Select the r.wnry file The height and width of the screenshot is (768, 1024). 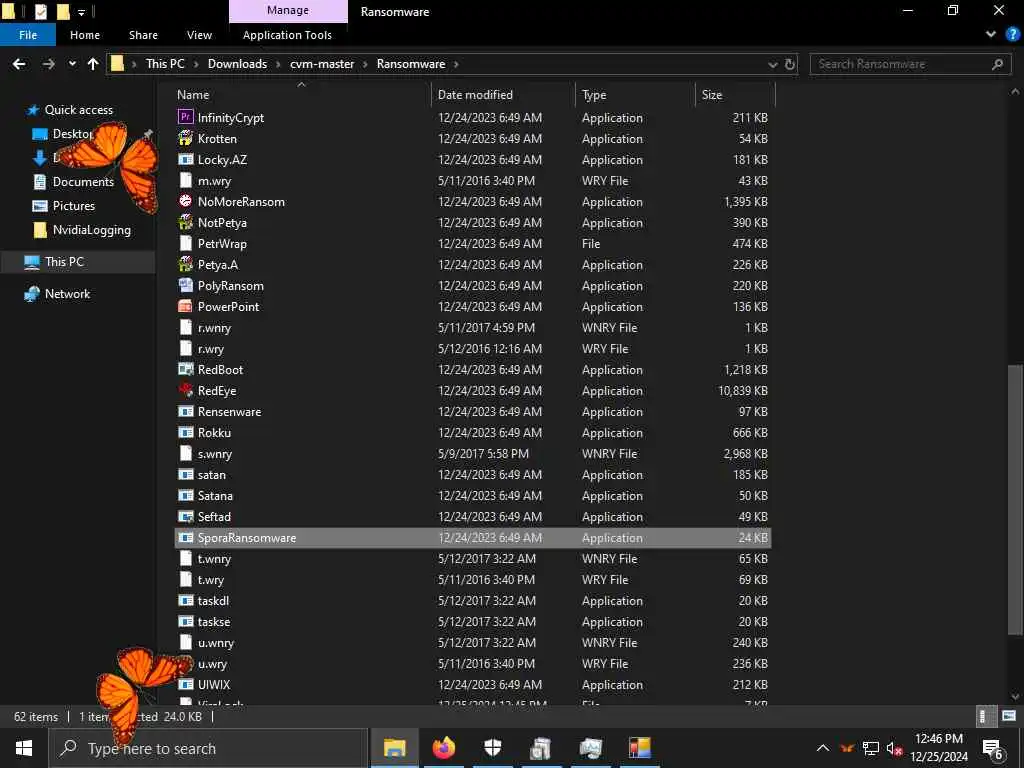tap(473, 327)
